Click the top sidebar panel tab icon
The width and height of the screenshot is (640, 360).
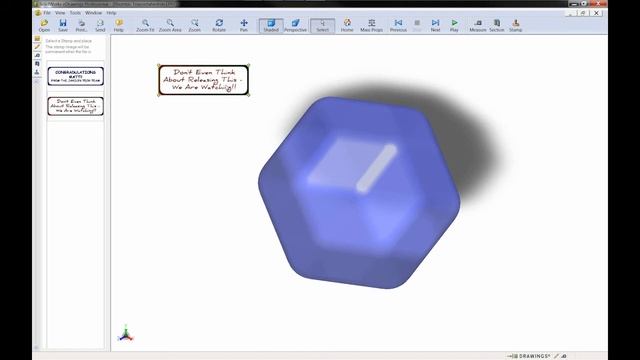tap(37, 39)
